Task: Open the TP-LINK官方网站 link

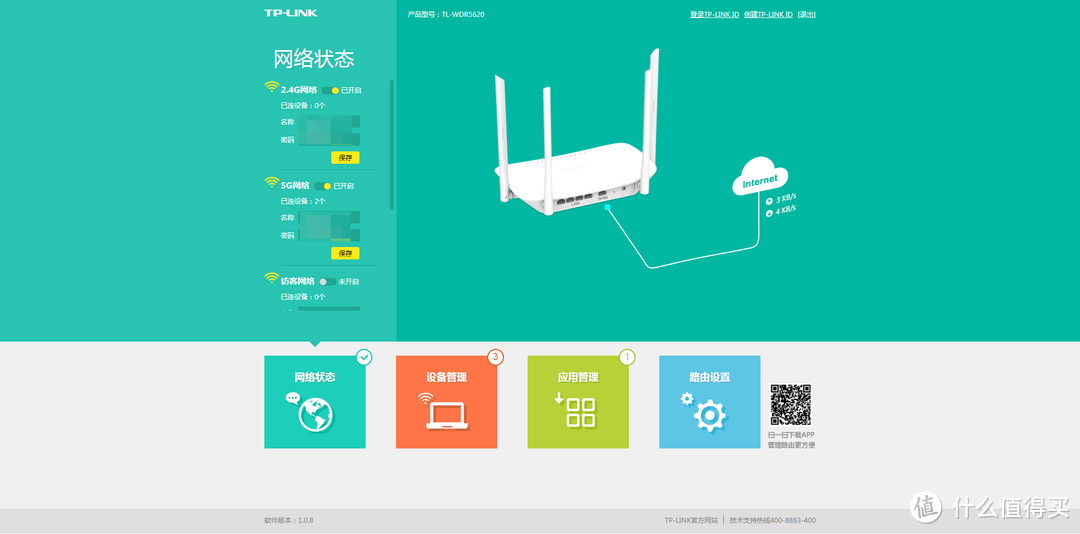Action: pyautogui.click(x=691, y=520)
